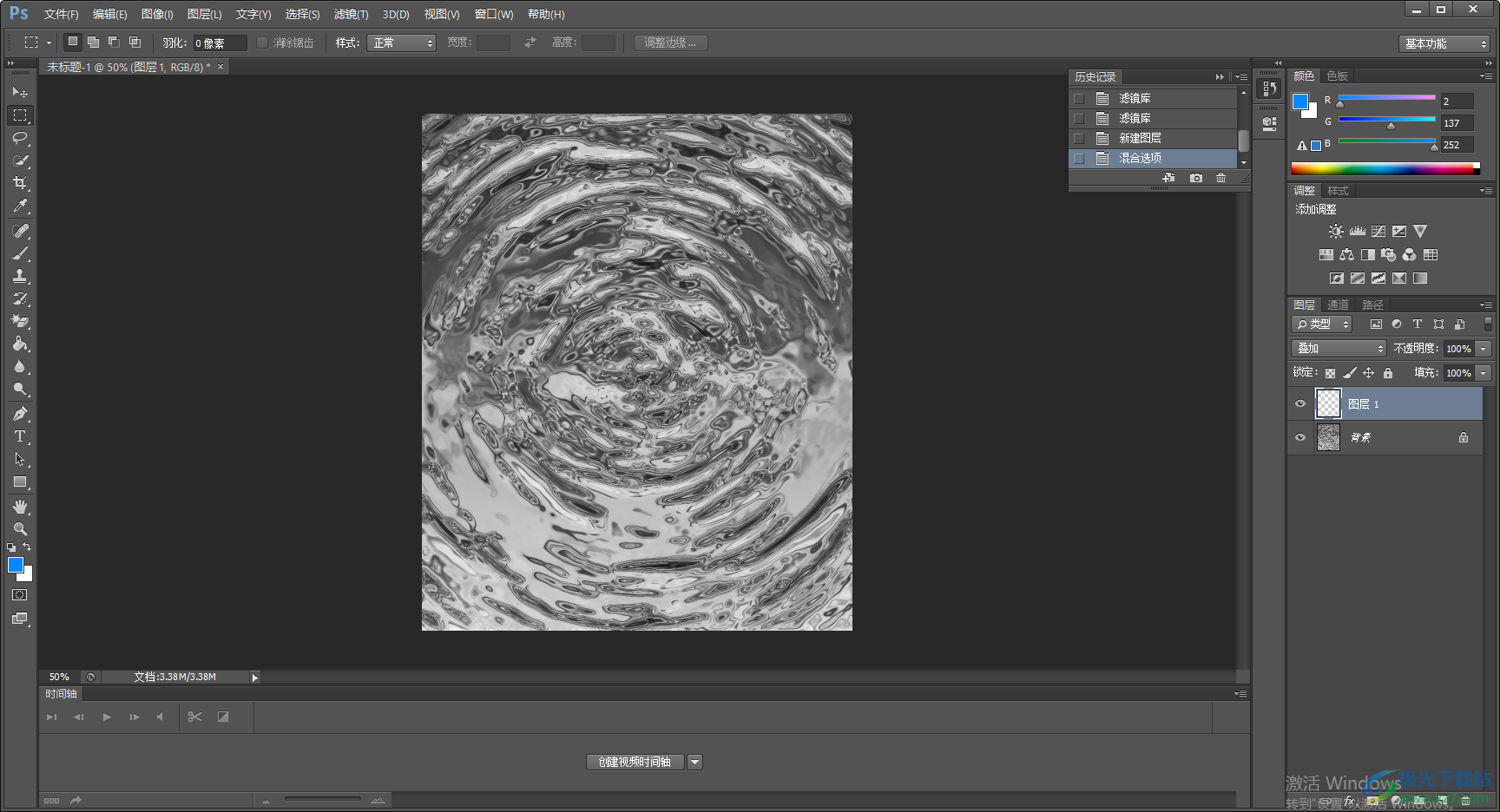Open the 样式 dropdown set to 正常
1500x812 pixels.
[401, 43]
